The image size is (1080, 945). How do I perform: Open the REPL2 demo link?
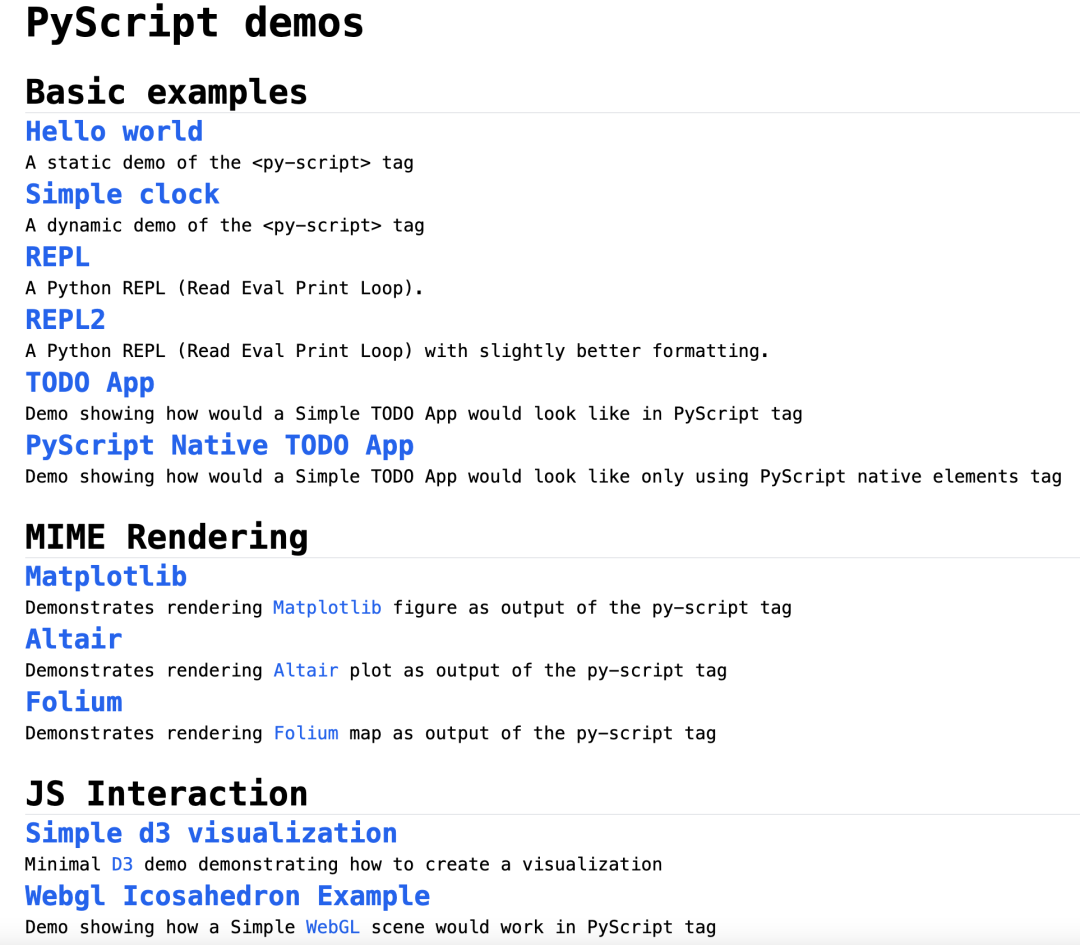[65, 320]
